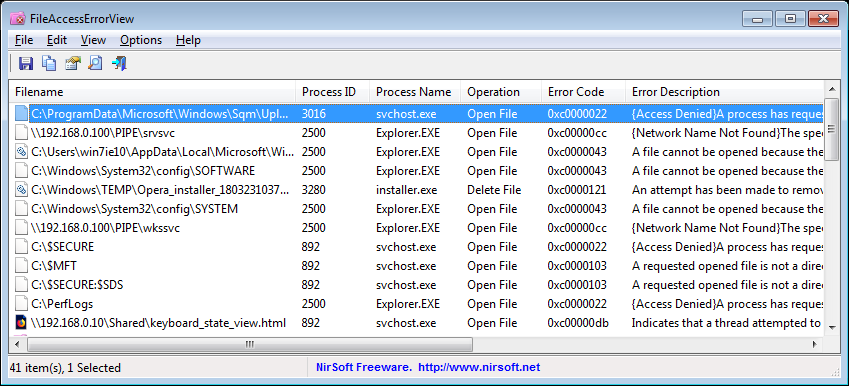Click the horizontal scrollbar thumb
Image resolution: width=849 pixels, height=386 pixels.
(x=250, y=344)
